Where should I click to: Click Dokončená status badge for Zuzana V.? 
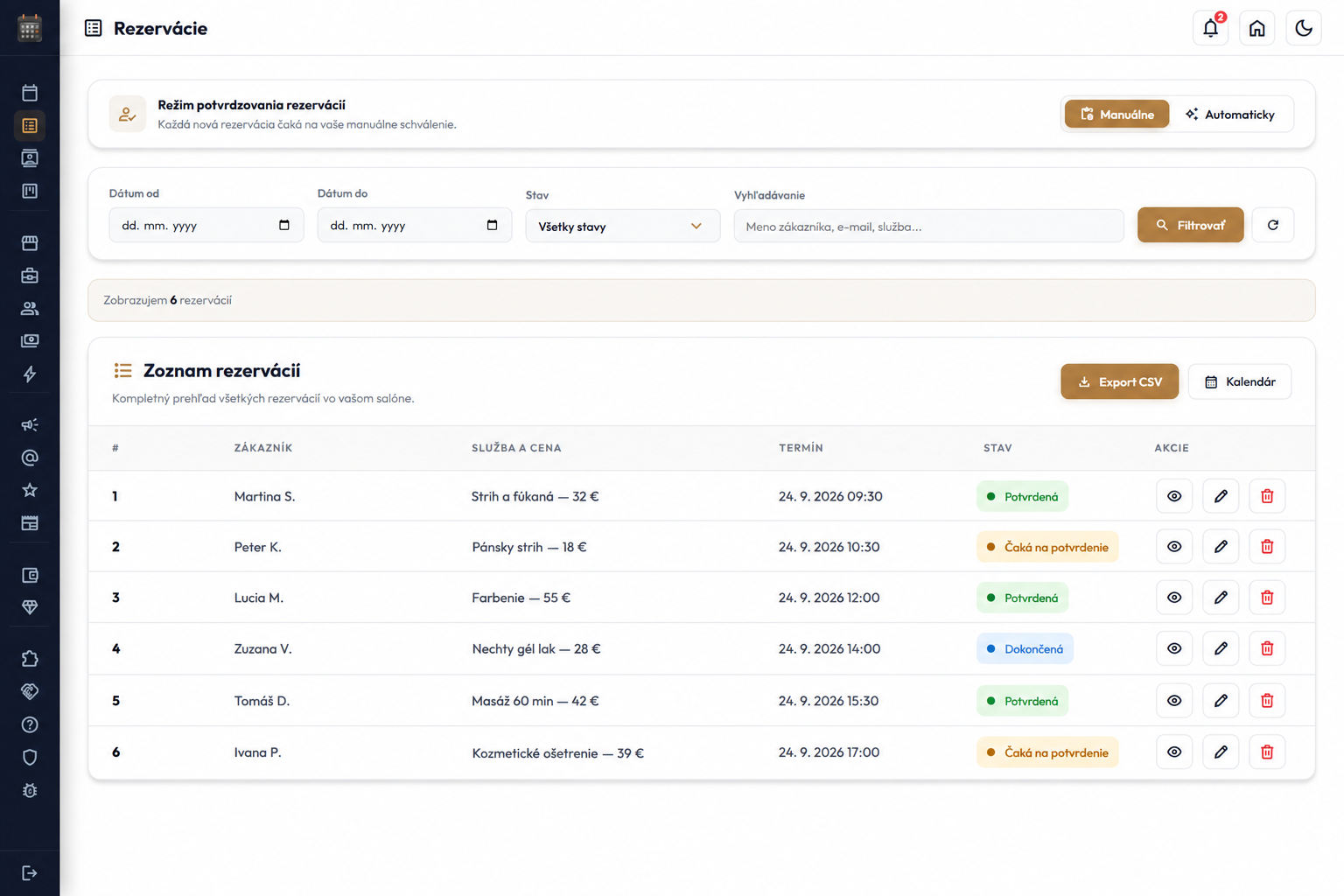pos(1025,648)
